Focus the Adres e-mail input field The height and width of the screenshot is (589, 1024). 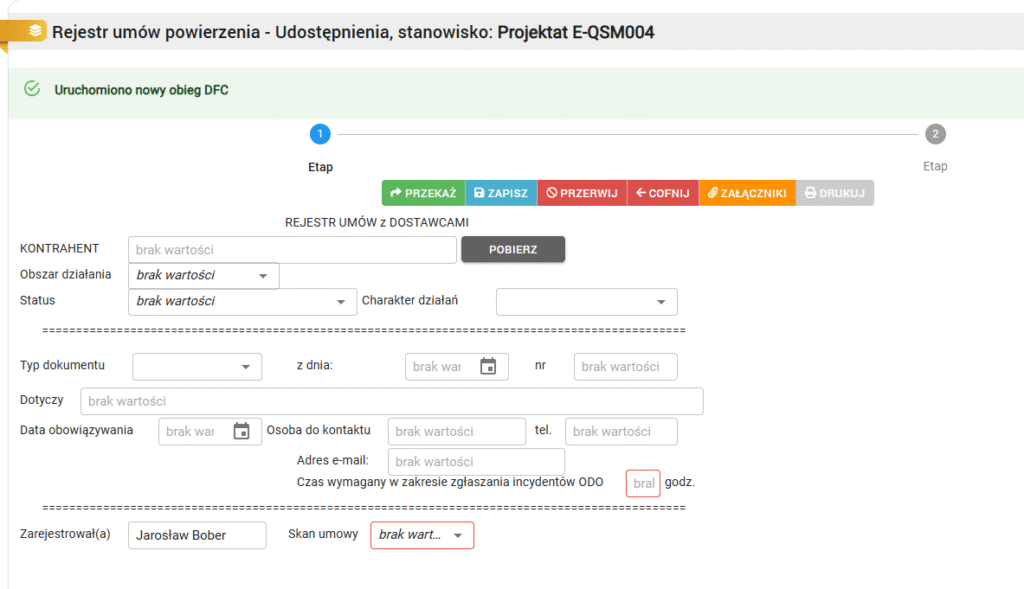pos(476,462)
